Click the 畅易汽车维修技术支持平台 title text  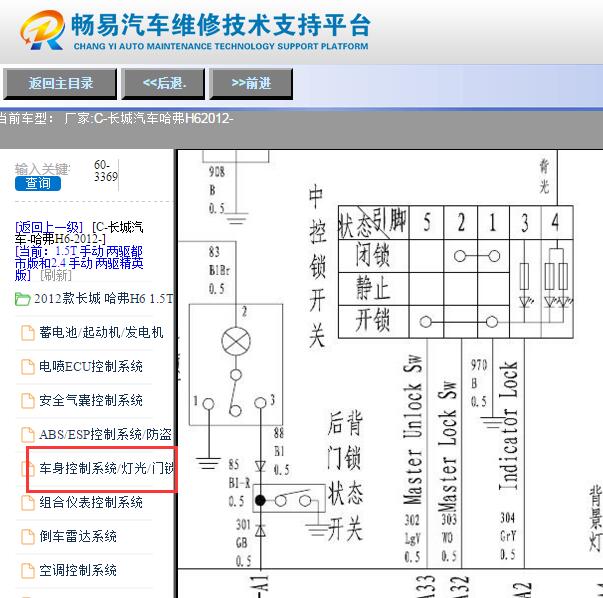tap(221, 25)
